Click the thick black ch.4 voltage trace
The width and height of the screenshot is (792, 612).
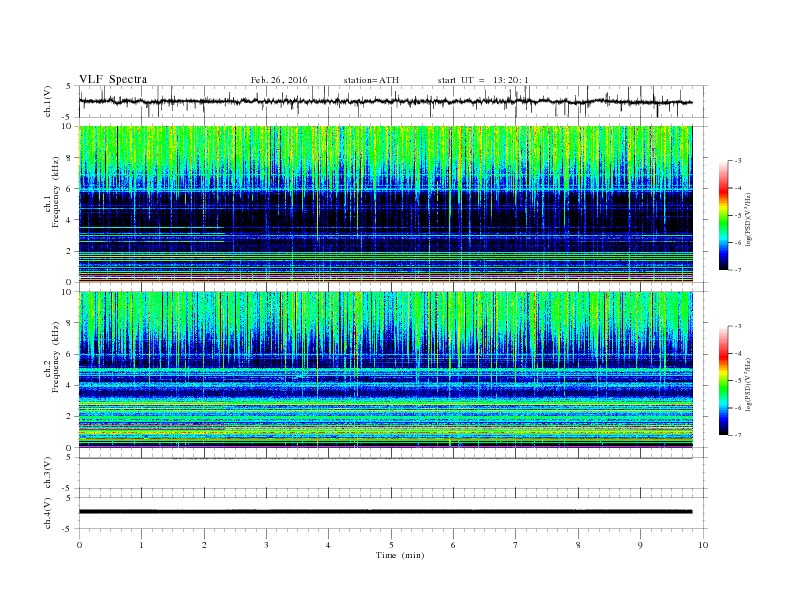pos(386,512)
